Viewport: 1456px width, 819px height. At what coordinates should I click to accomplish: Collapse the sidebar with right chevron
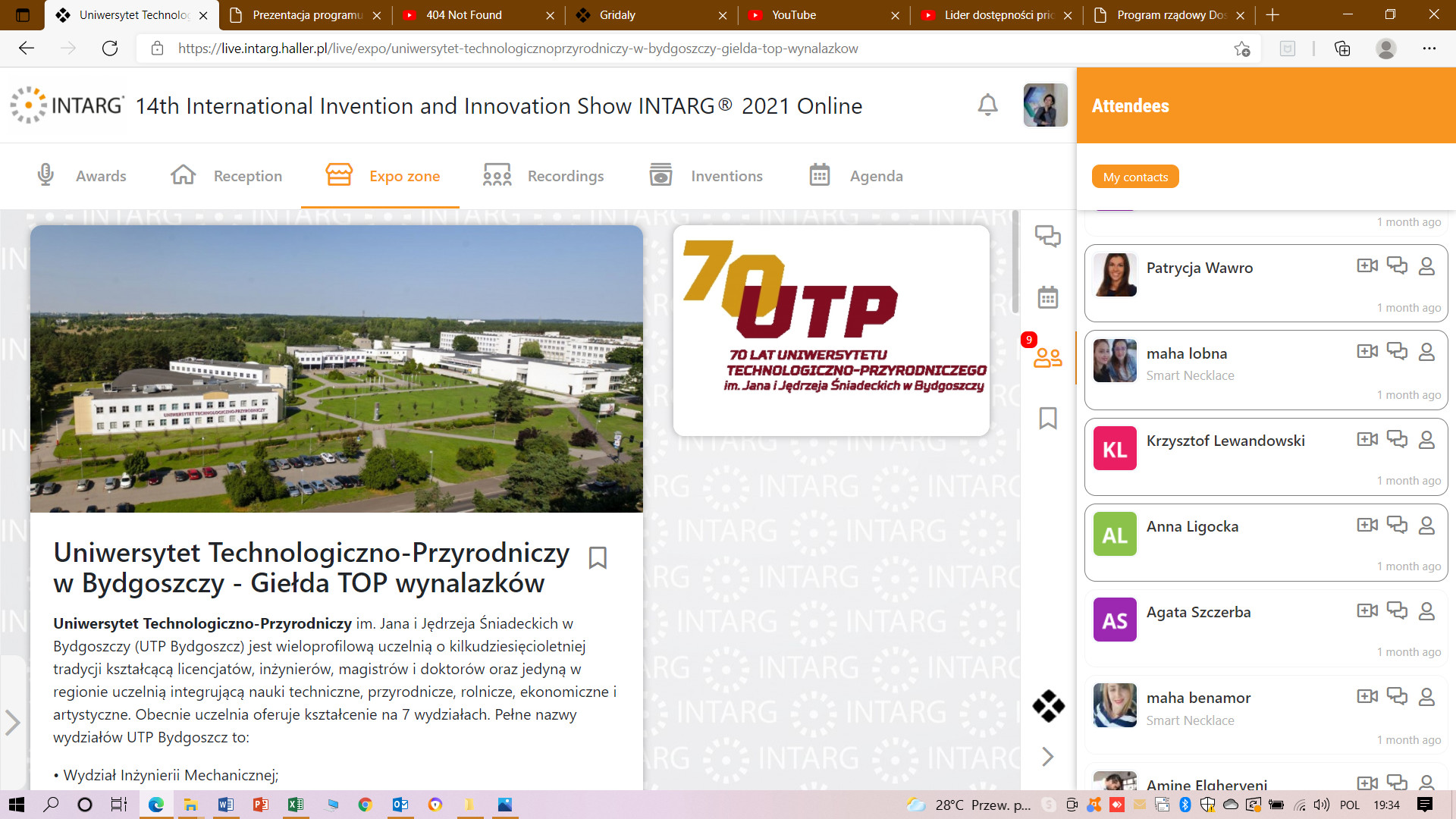tap(1048, 756)
